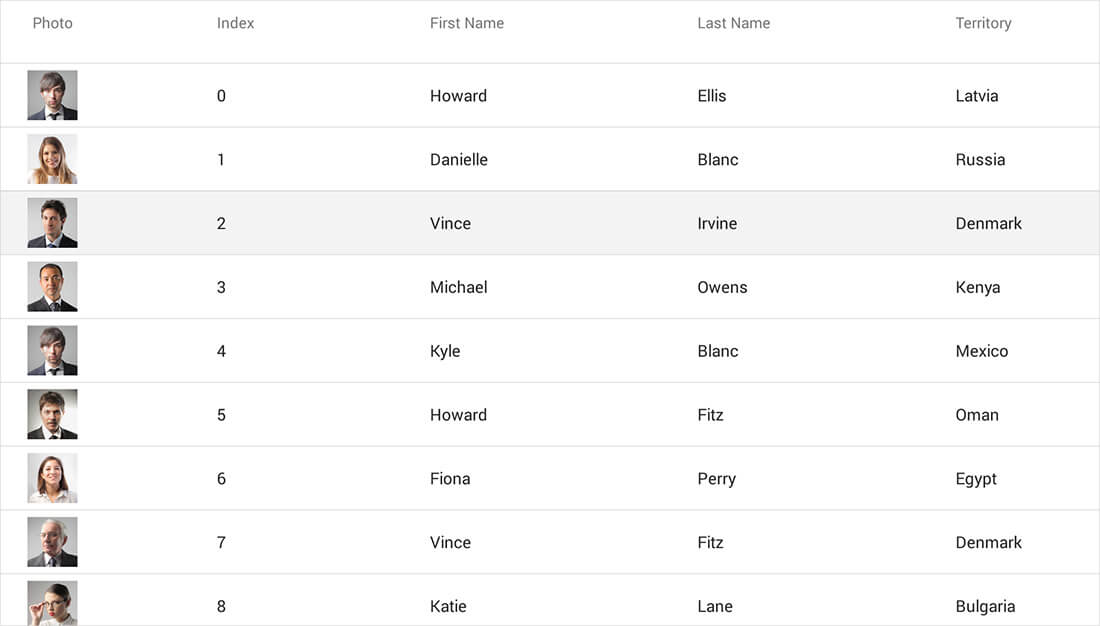Sort by the Territory column header

984,23
